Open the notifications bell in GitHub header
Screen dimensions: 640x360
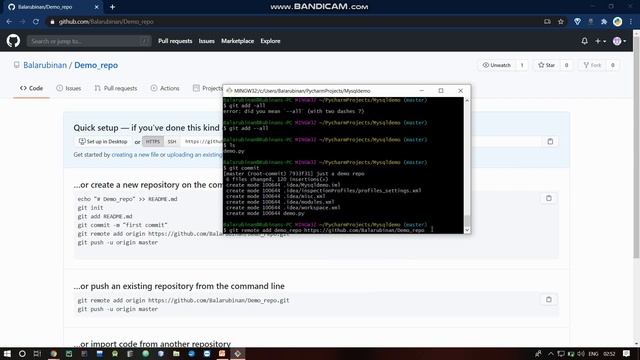[x=584, y=41]
